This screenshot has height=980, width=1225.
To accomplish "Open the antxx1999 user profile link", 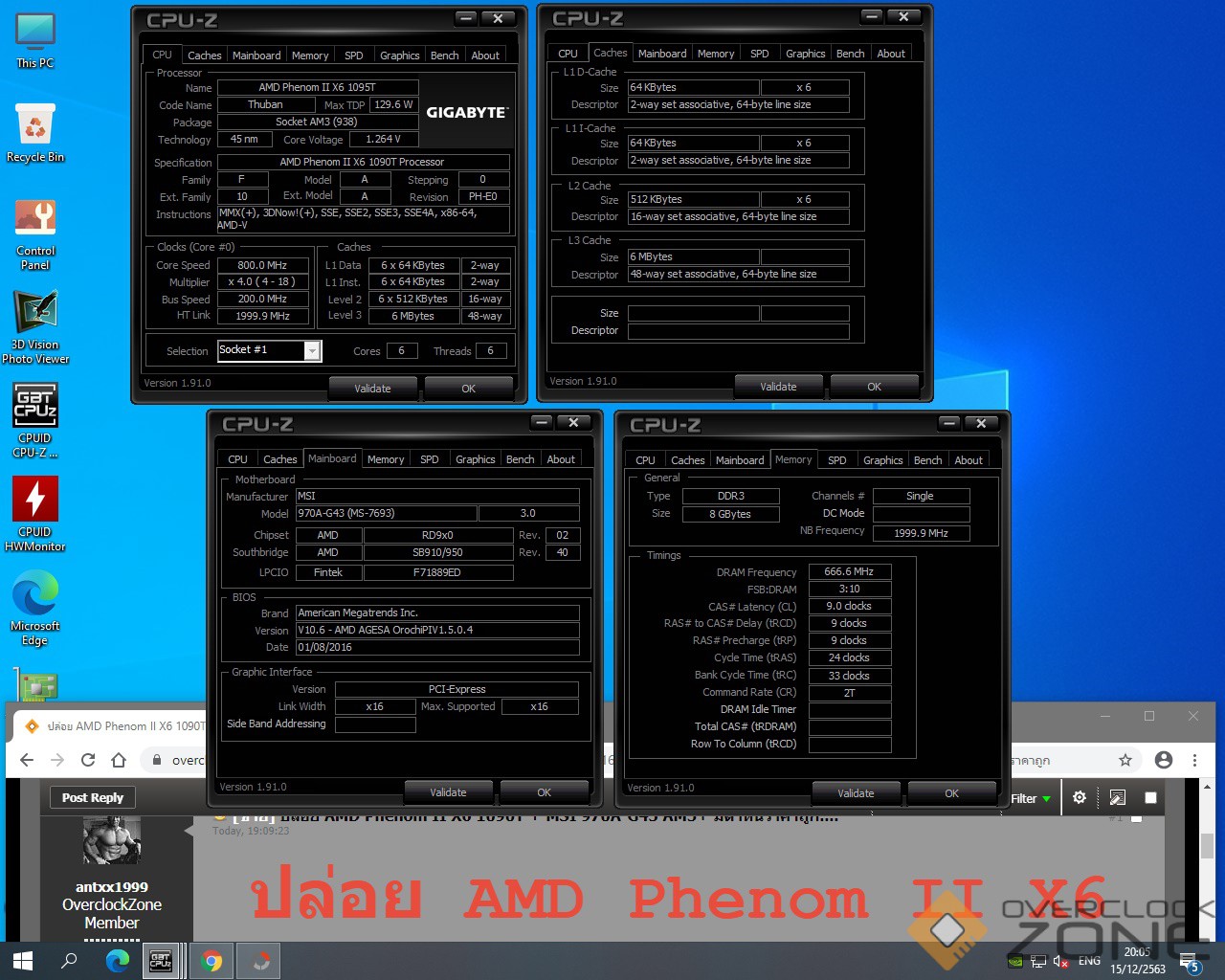I will [x=112, y=887].
